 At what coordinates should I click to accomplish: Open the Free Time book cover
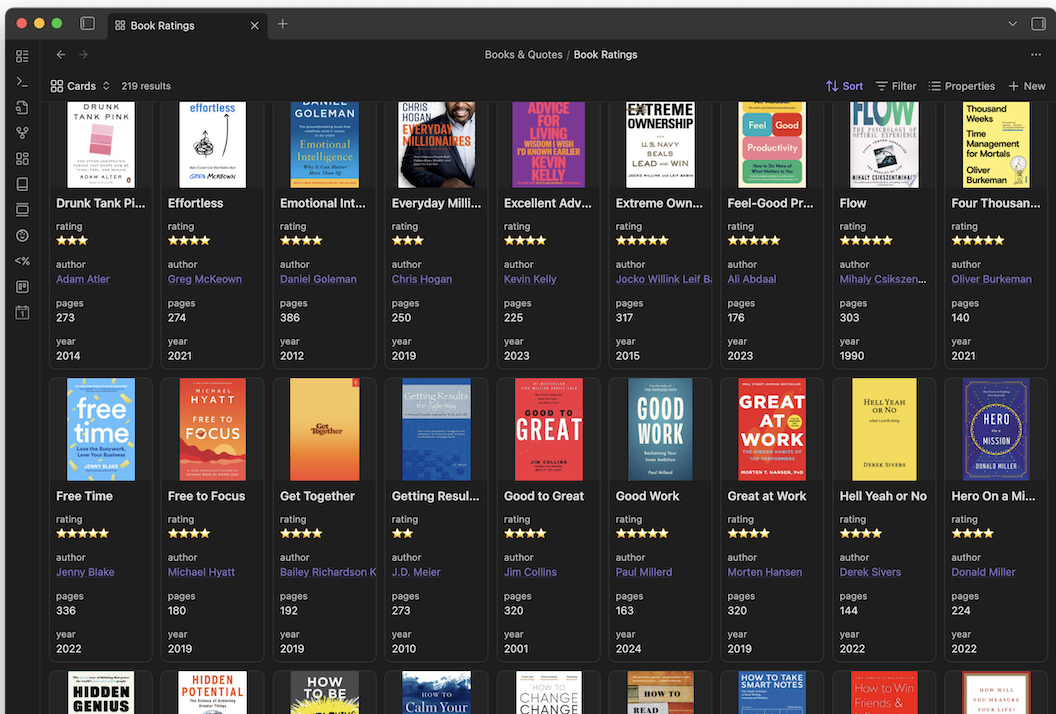click(x=101, y=429)
